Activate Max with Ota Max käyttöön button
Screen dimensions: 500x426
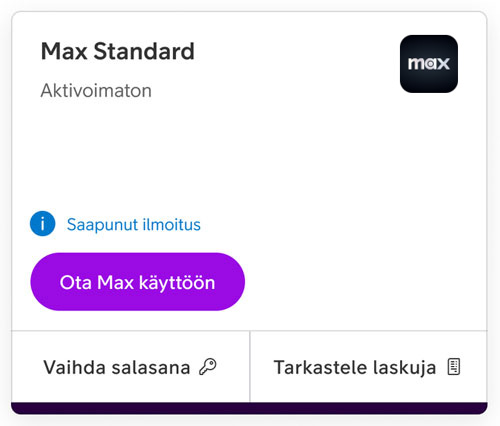tap(137, 282)
